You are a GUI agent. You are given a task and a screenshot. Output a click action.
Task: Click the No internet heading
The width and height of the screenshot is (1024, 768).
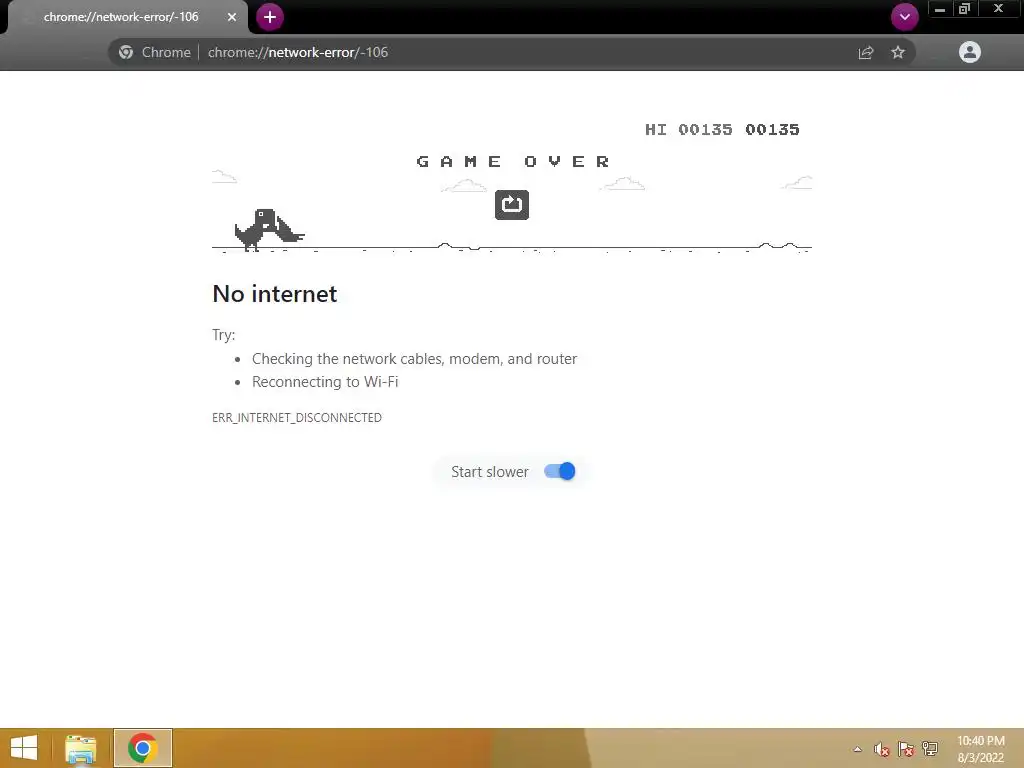275,294
